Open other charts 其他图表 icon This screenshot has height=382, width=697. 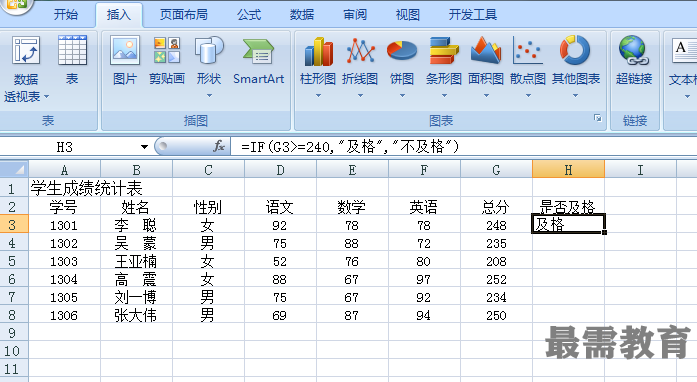[x=575, y=50]
